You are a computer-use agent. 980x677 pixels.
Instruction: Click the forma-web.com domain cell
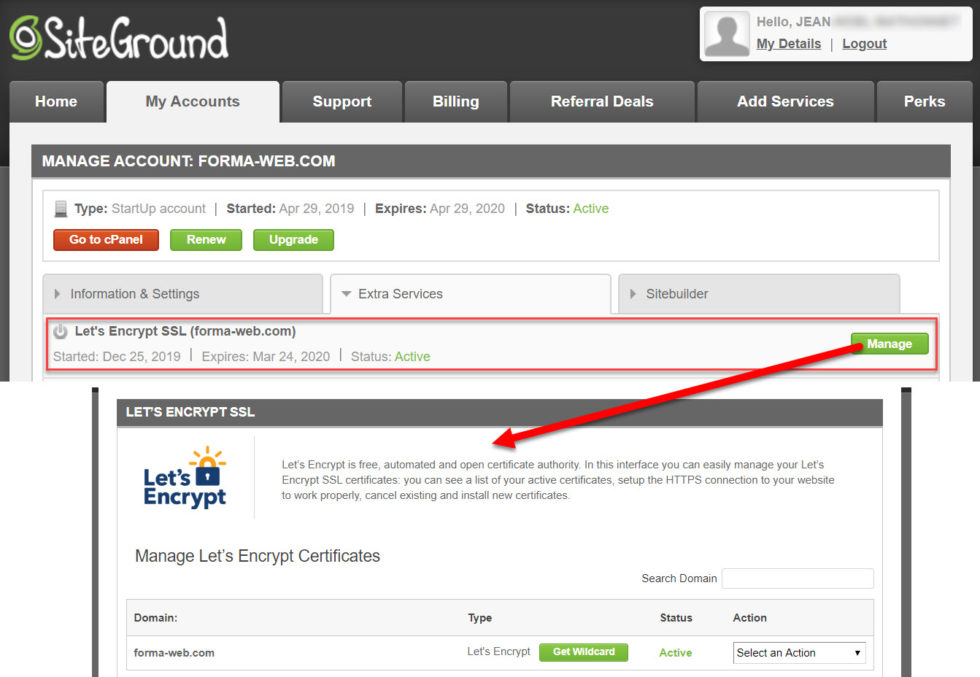(174, 653)
